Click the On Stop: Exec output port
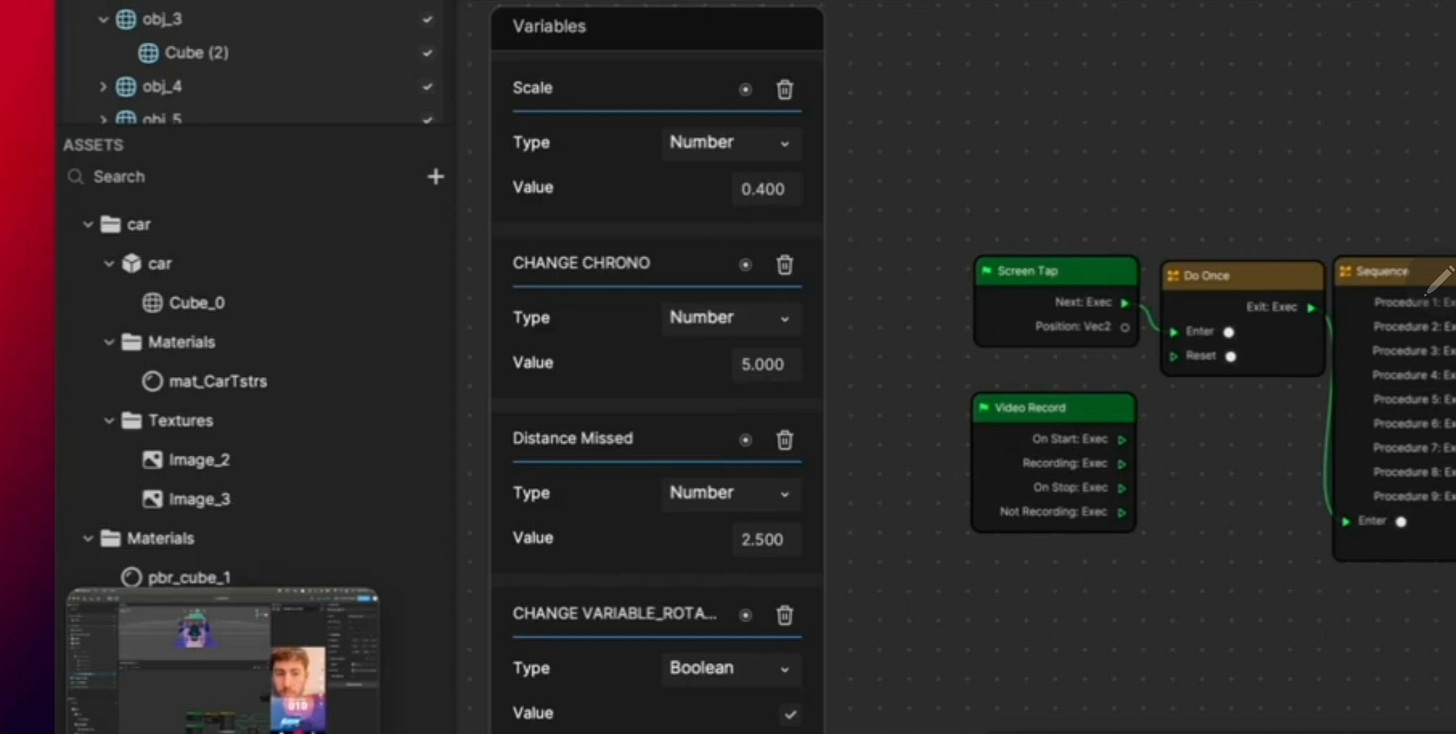The image size is (1456, 734). [1122, 488]
